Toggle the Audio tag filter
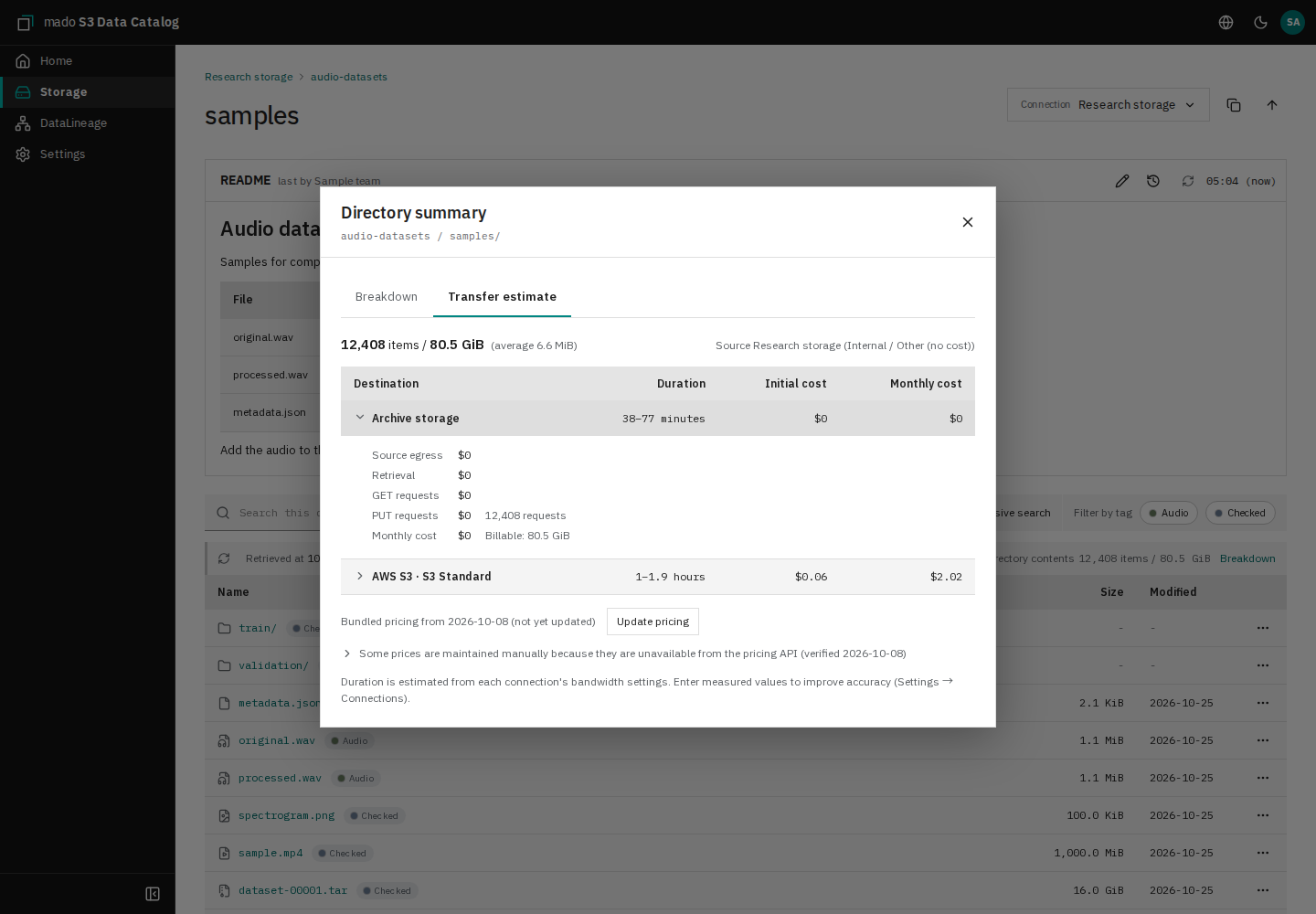1316x914 pixels. [1169, 513]
